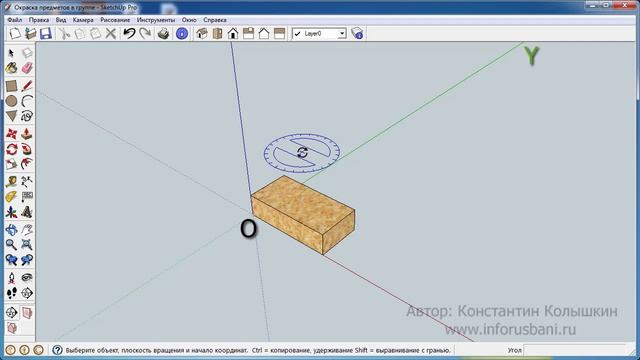Choose the Circle drawing tool
Screen dimensions: 640x360
[11, 101]
